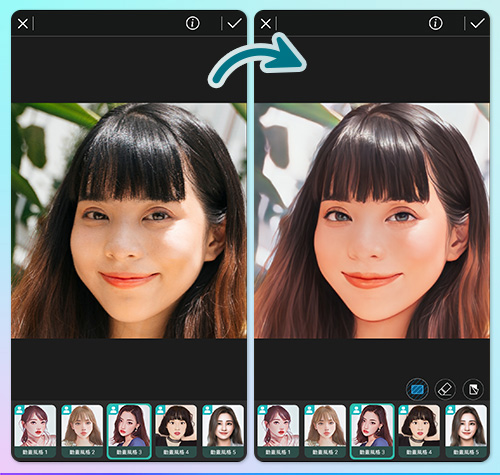Apply with the checkmark in the right panel

click(x=477, y=23)
